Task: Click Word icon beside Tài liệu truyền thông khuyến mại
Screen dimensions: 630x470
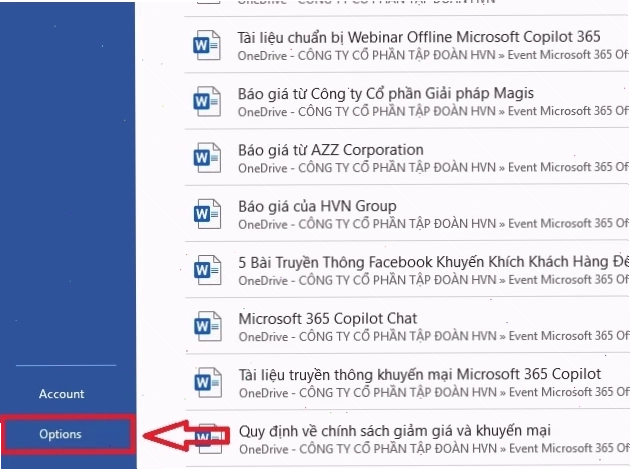Action: pos(208,383)
